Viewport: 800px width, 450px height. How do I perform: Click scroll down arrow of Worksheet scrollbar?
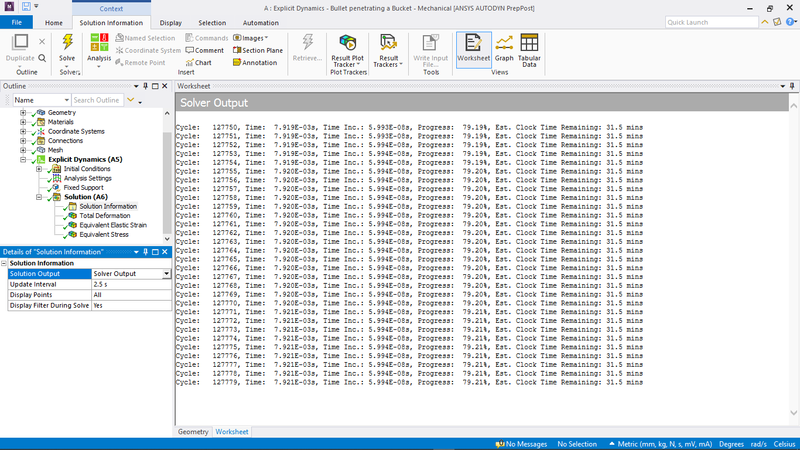pyautogui.click(x=793, y=413)
